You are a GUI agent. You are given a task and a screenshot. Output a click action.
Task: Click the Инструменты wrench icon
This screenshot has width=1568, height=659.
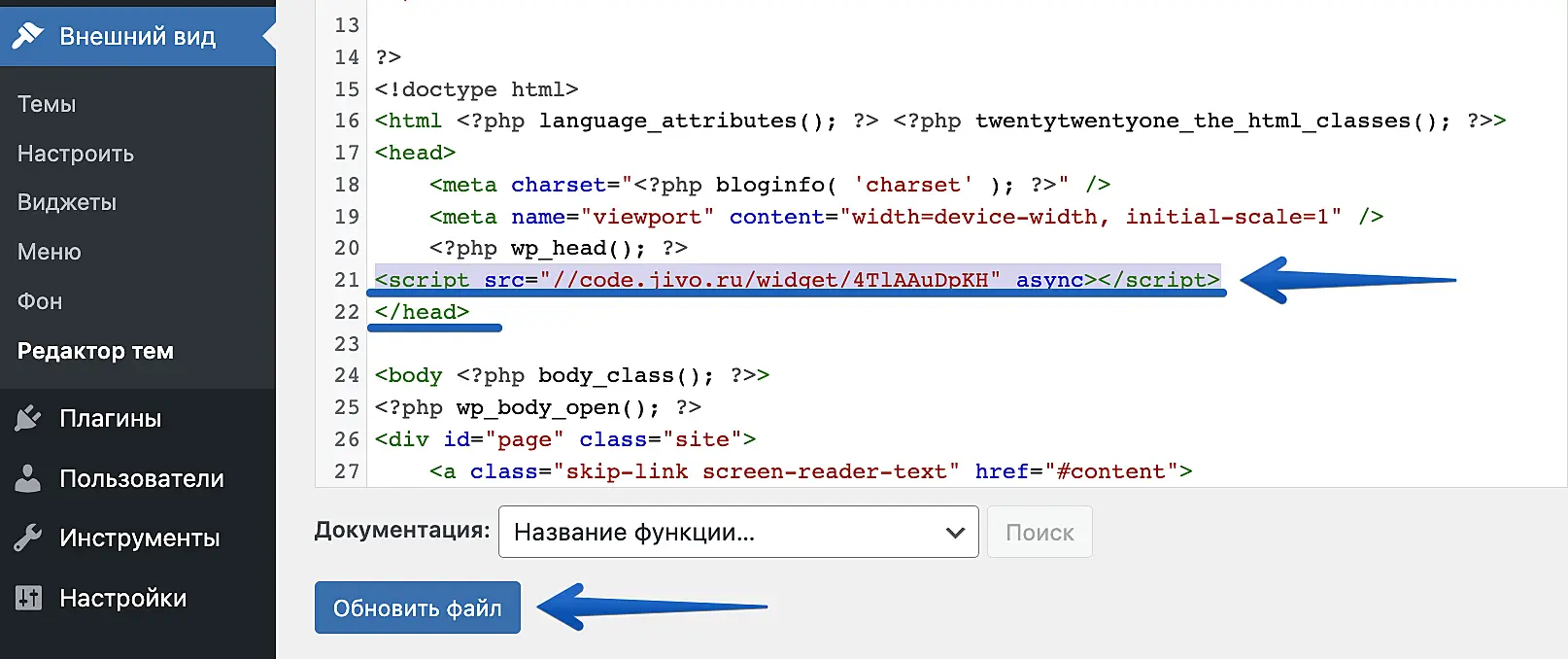pyautogui.click(x=28, y=538)
